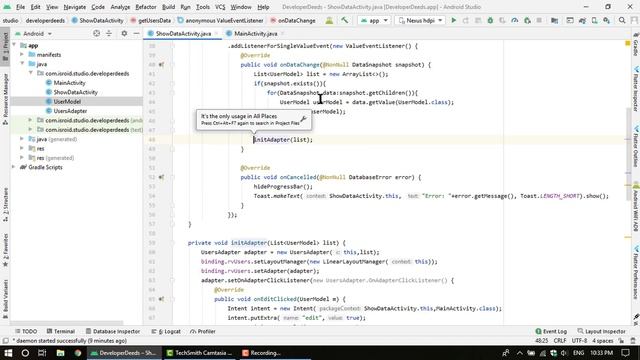Click the Project panel settings gear
This screenshot has height=360, width=640.
coord(124,33)
